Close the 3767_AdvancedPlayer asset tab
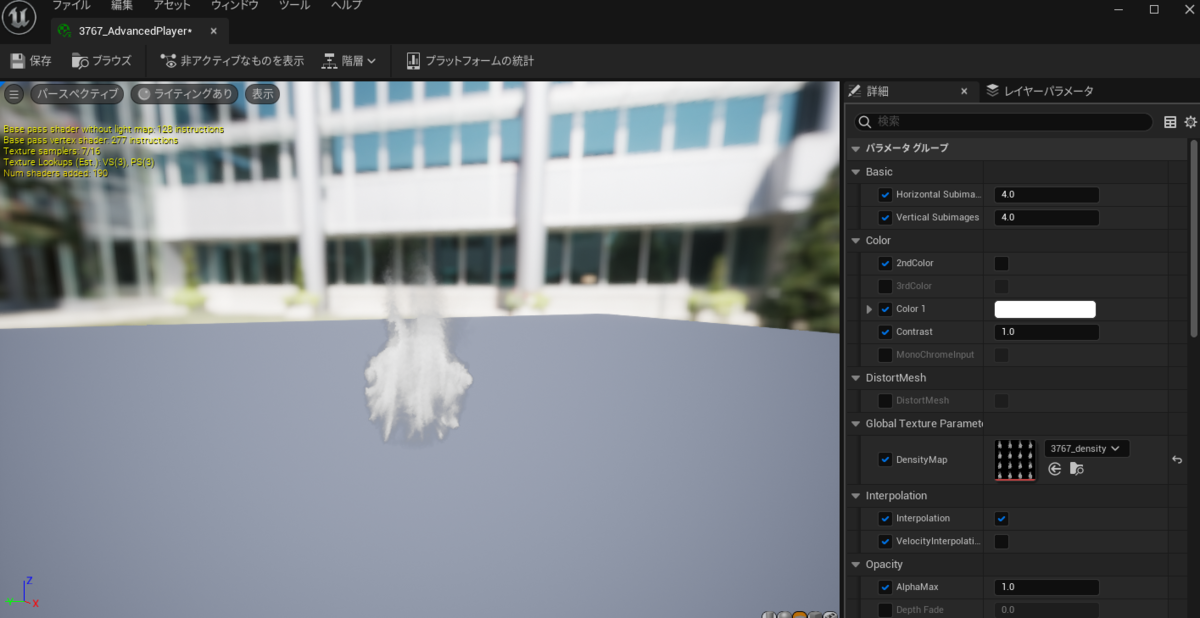The height and width of the screenshot is (618, 1200). click(x=213, y=31)
